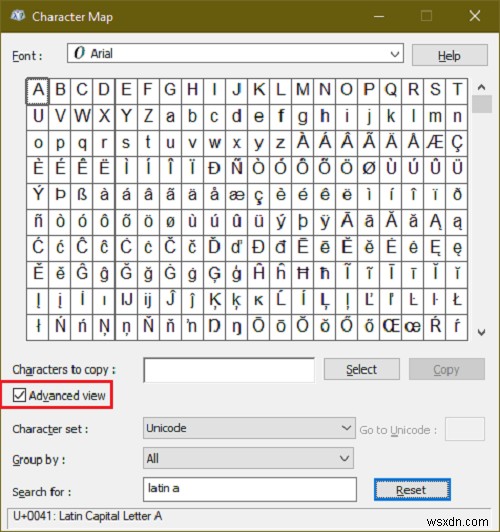Select capital letter A in the grid
The width and height of the screenshot is (500, 532).
38,91
